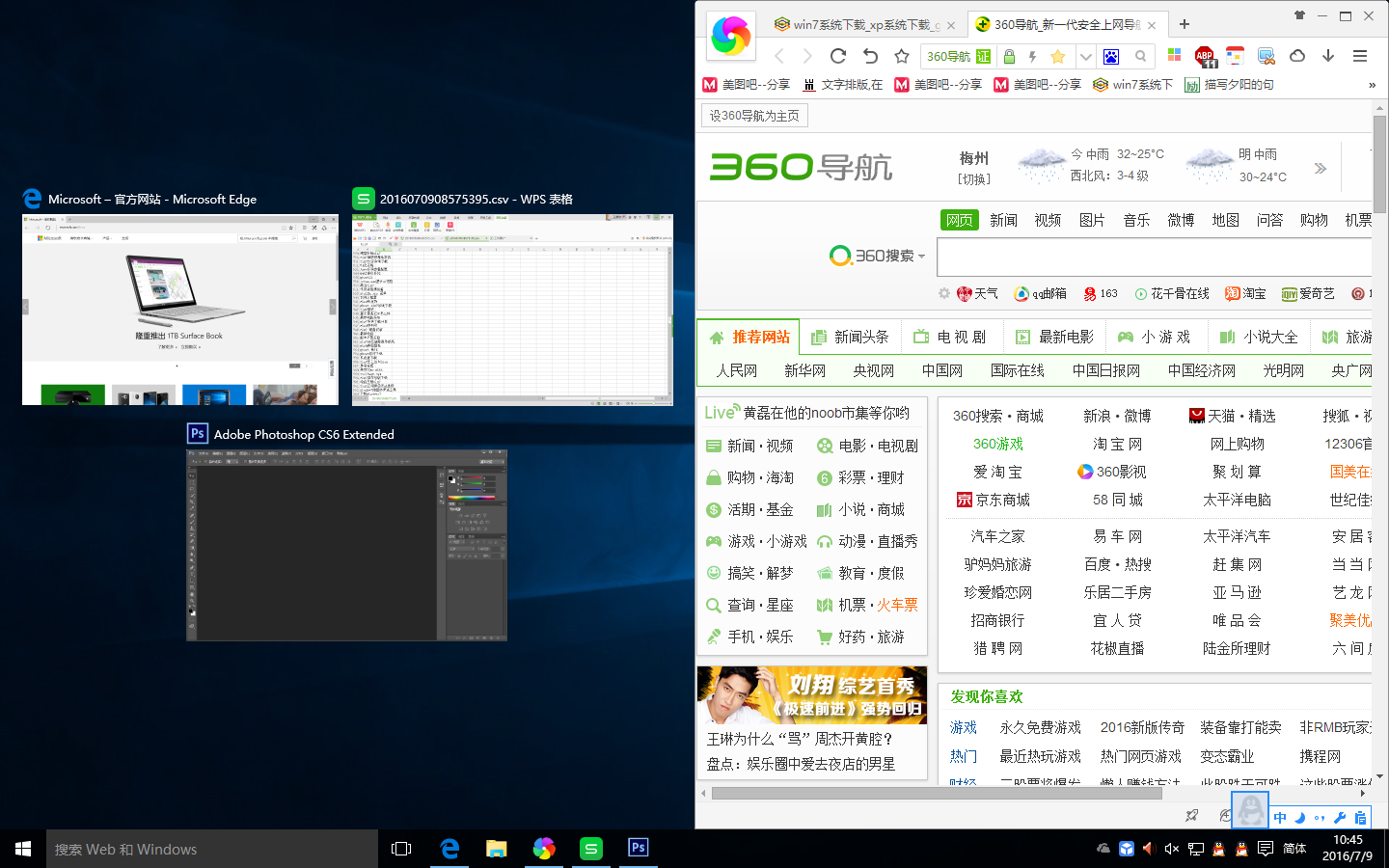This screenshot has height=868, width=1389.
Task: Click the QR code icon in address bar
Action: (1111, 56)
